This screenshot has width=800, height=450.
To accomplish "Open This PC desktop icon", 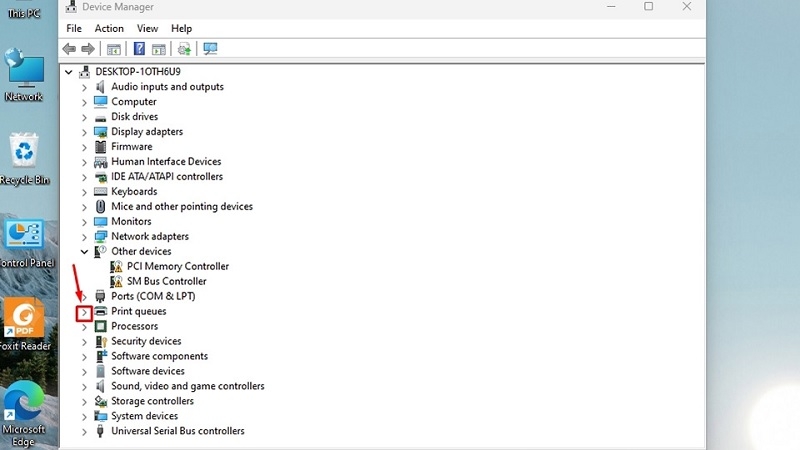I will point(23,10).
